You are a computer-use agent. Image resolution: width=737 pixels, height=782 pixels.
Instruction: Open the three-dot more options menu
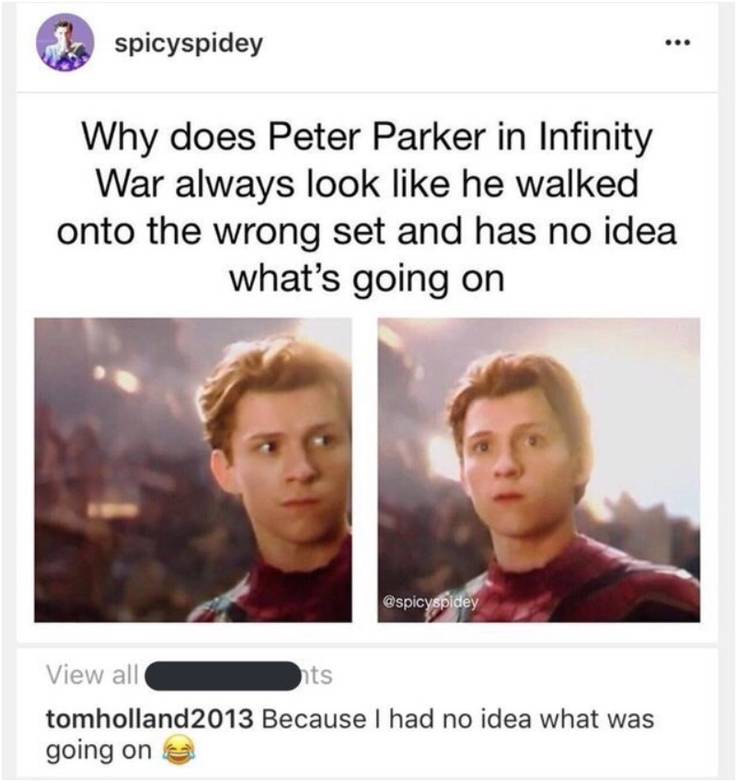tap(680, 45)
